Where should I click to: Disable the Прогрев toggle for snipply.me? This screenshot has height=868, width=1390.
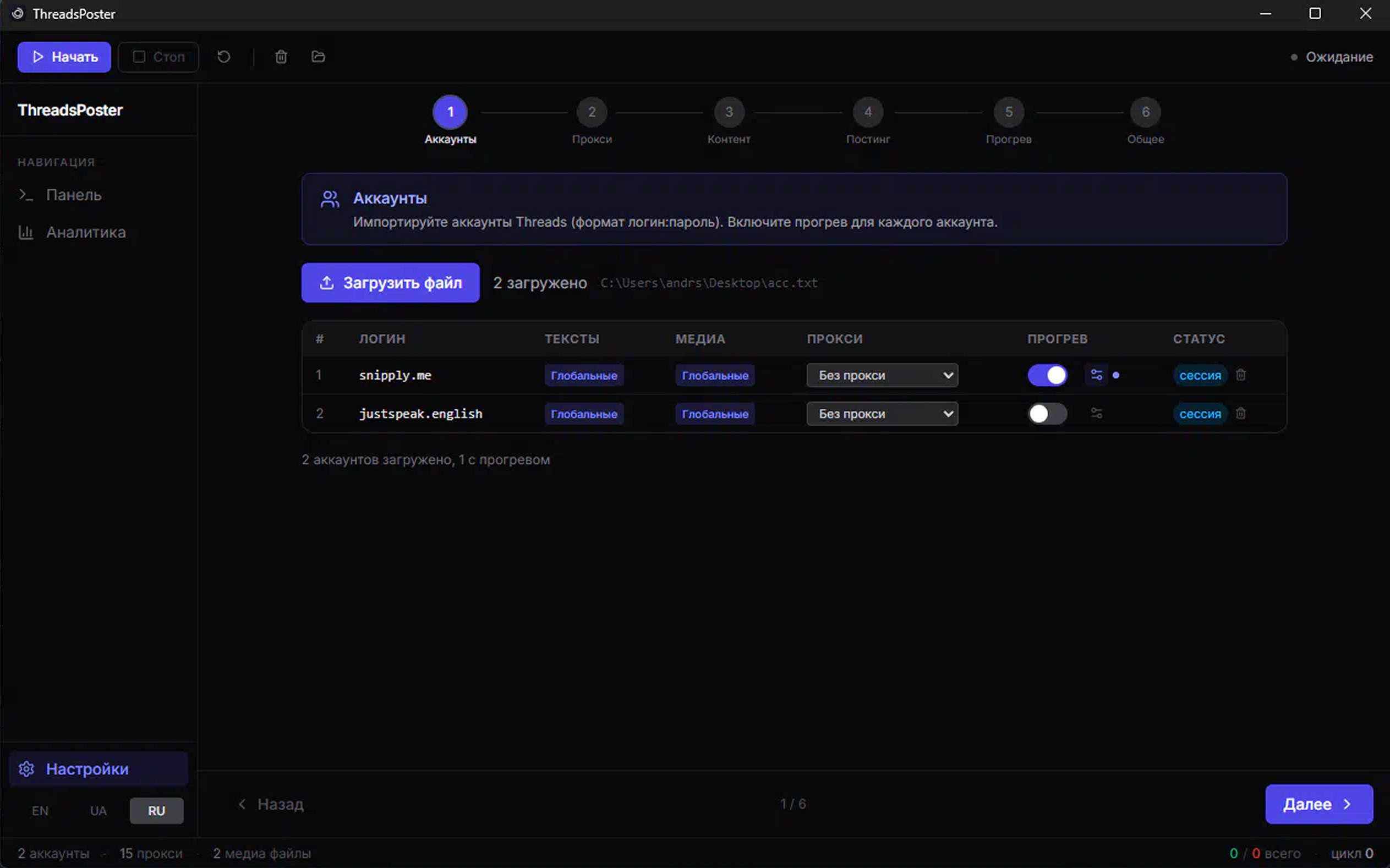tap(1048, 375)
